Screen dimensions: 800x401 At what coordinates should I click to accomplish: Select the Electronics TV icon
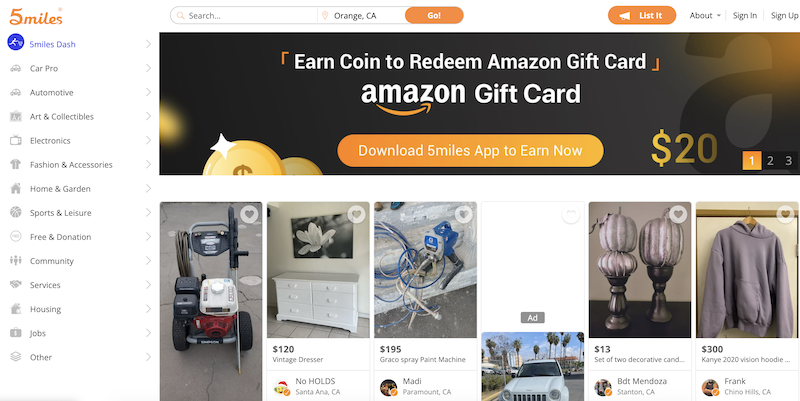(x=16, y=140)
